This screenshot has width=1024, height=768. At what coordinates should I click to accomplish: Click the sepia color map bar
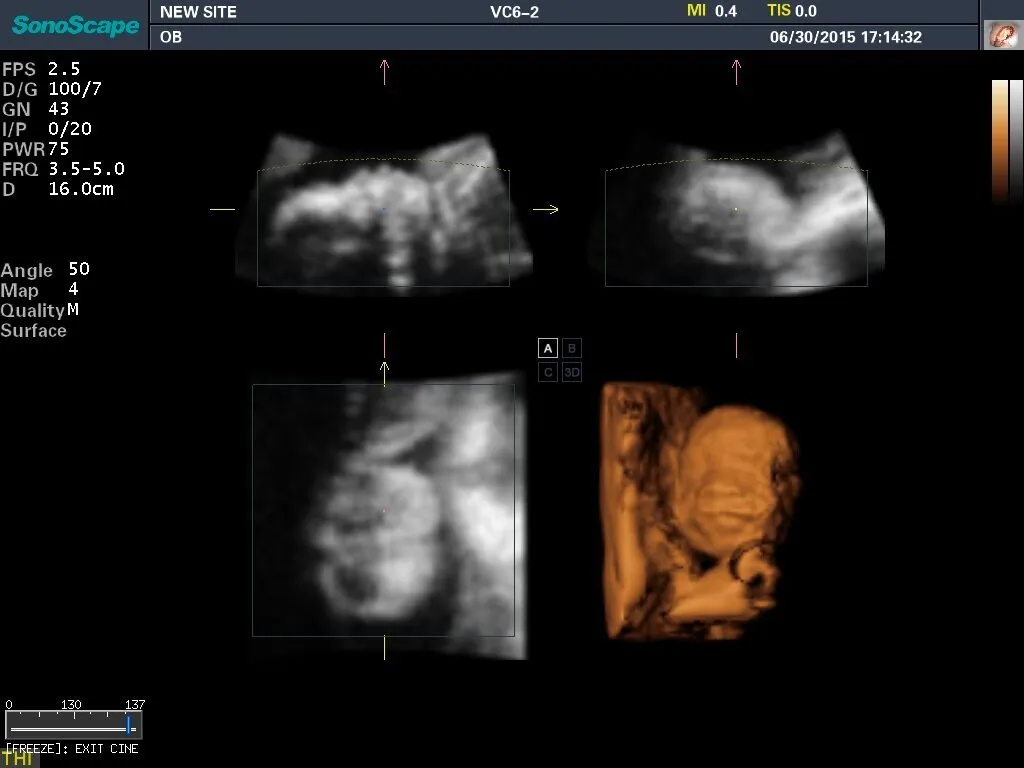point(1000,140)
